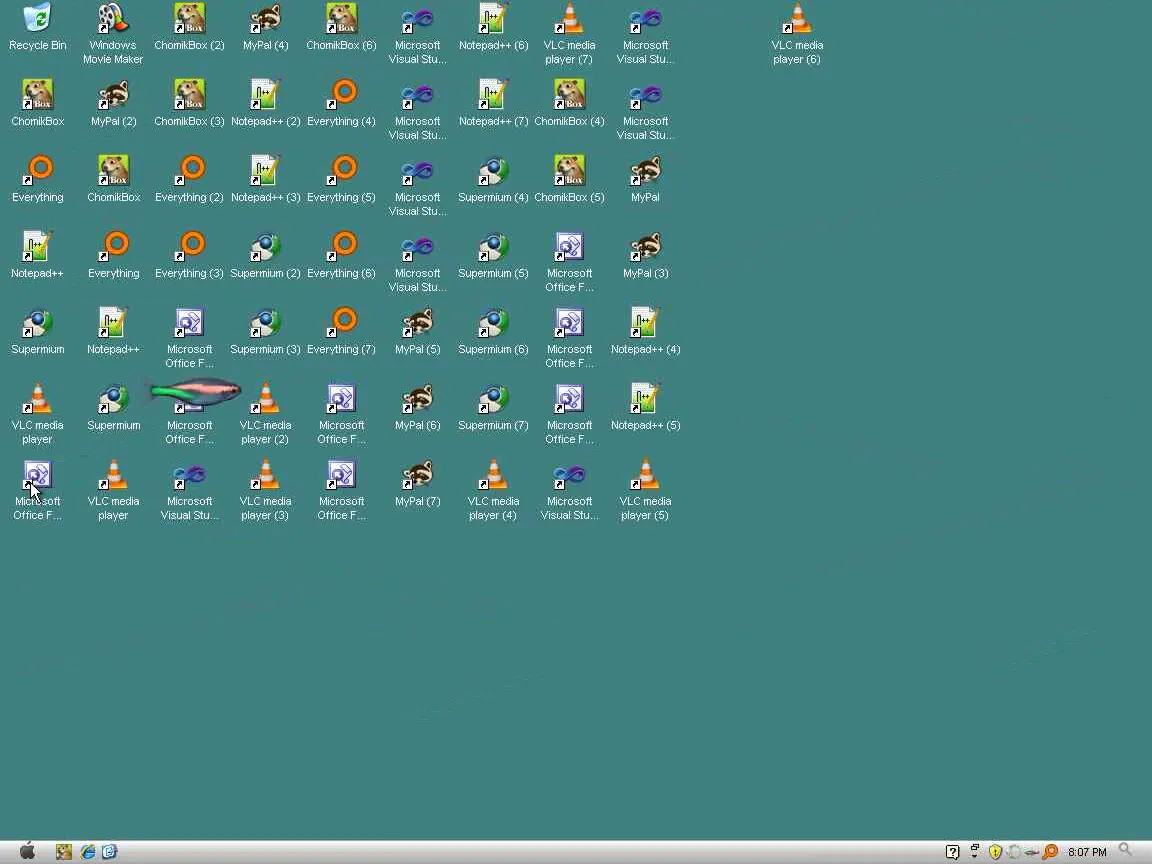The image size is (1152, 864).
Task: Select the MyPal (3) shortcut
Action: click(645, 256)
